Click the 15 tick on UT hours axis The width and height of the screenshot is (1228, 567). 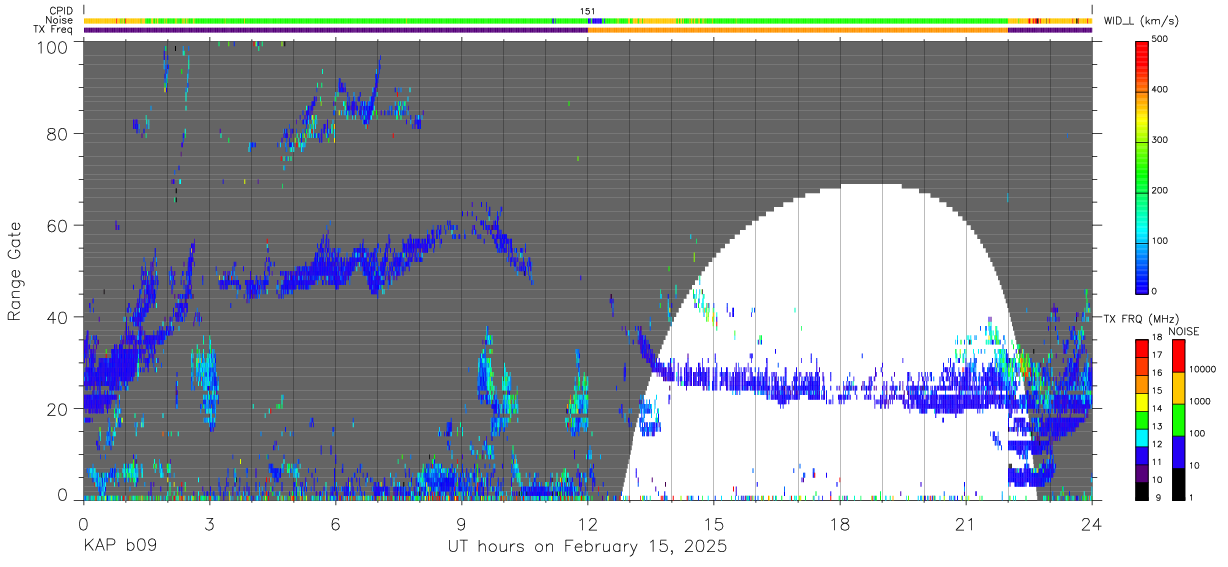(713, 523)
